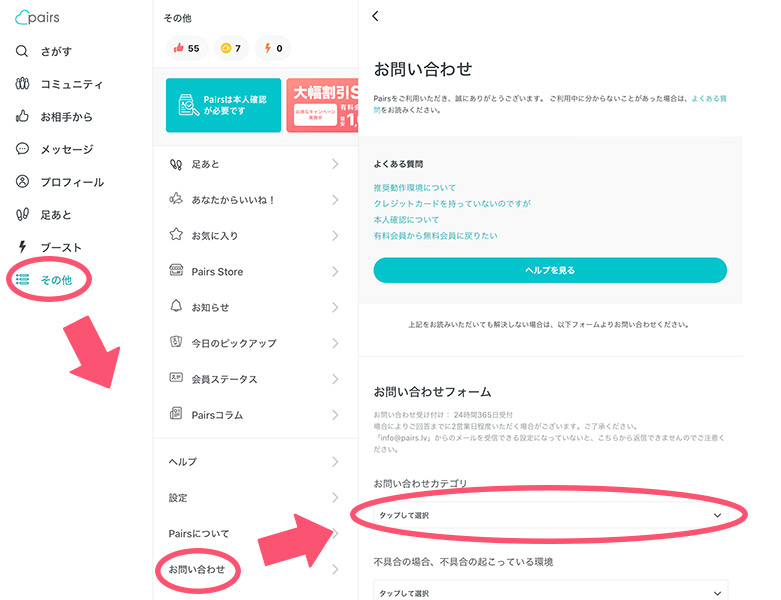781x600 pixels.
Task: Click the Pairs logo
Action: point(37,17)
